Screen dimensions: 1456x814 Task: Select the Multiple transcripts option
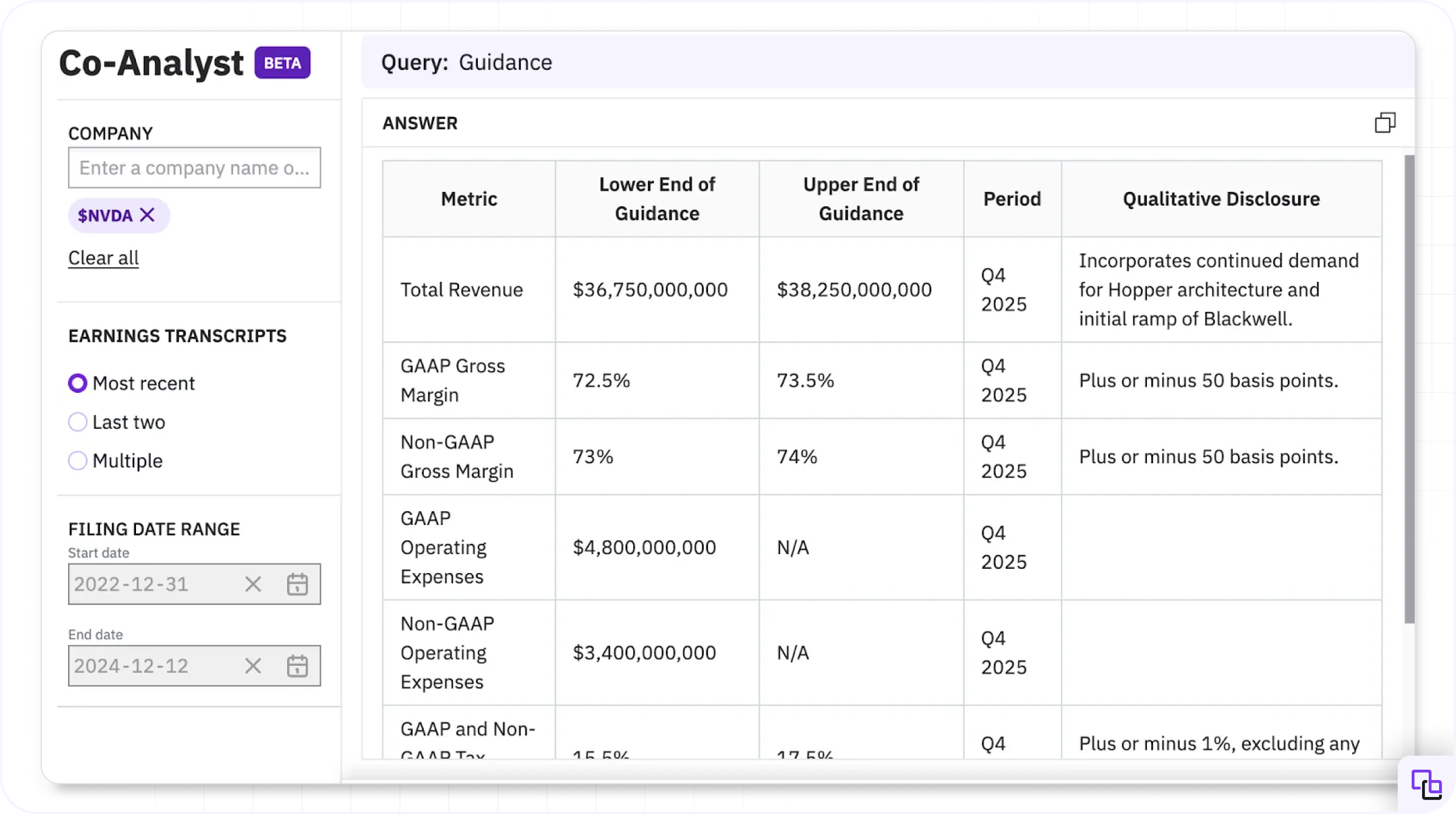78,461
